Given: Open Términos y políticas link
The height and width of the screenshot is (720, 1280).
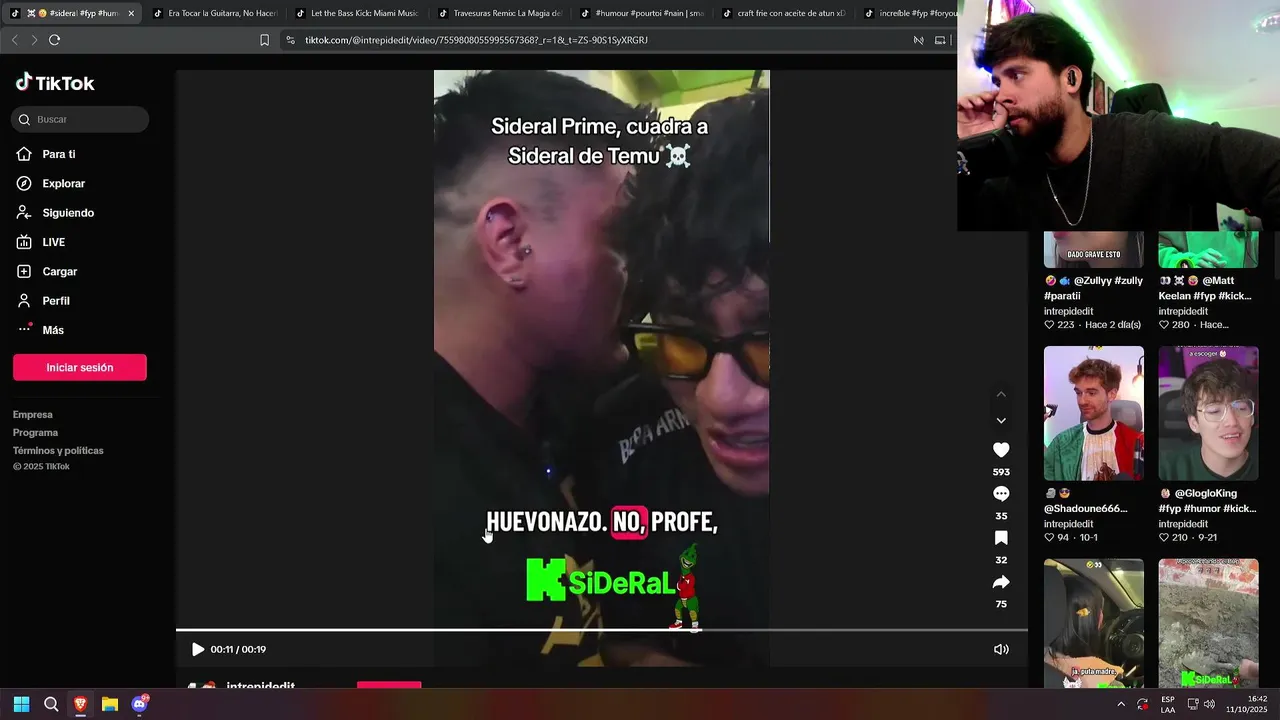Looking at the screenshot, I should (x=58, y=451).
